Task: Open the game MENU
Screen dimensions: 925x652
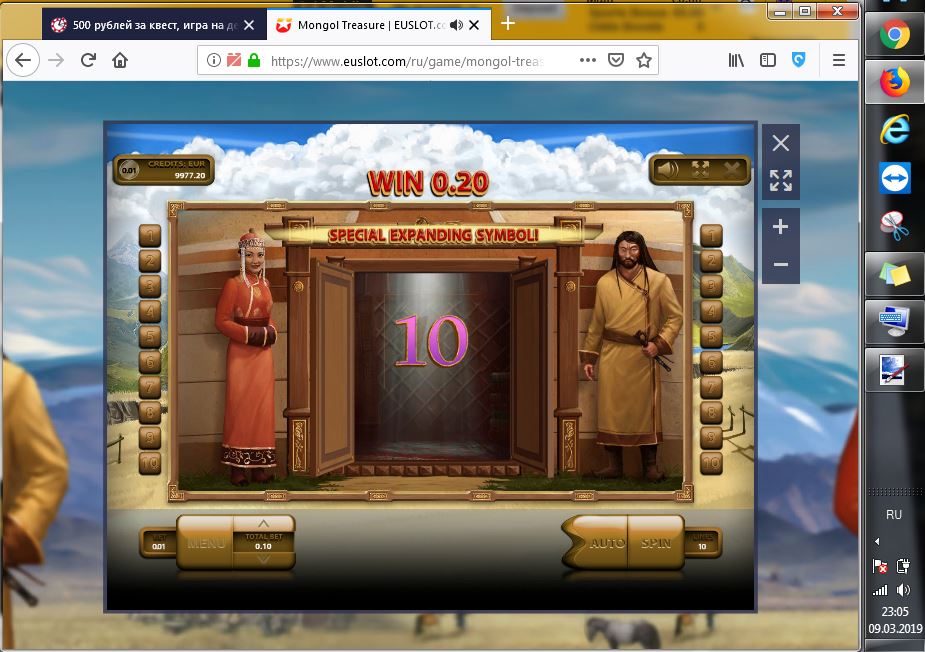Action: pyautogui.click(x=206, y=543)
